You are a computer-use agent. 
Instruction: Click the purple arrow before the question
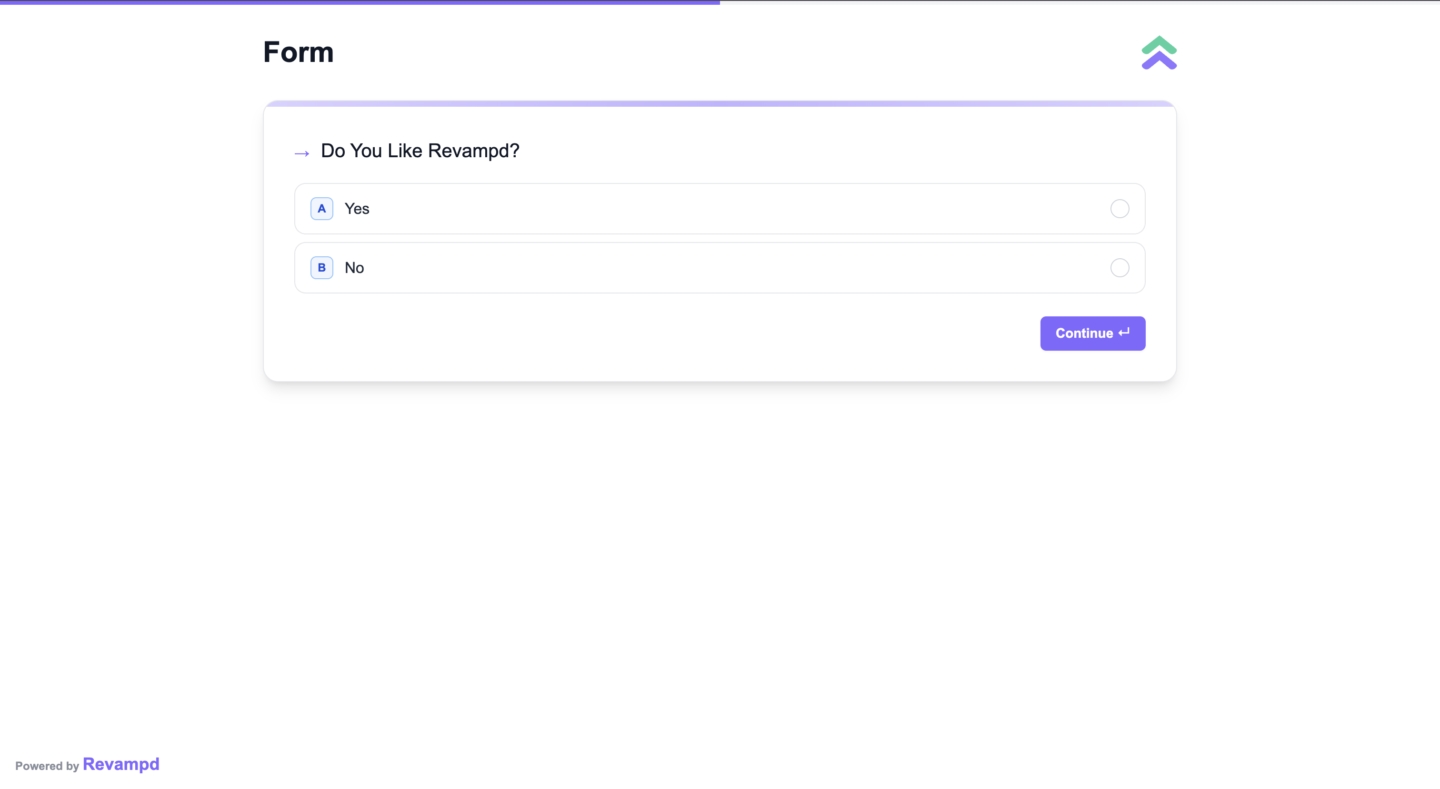pyautogui.click(x=302, y=153)
